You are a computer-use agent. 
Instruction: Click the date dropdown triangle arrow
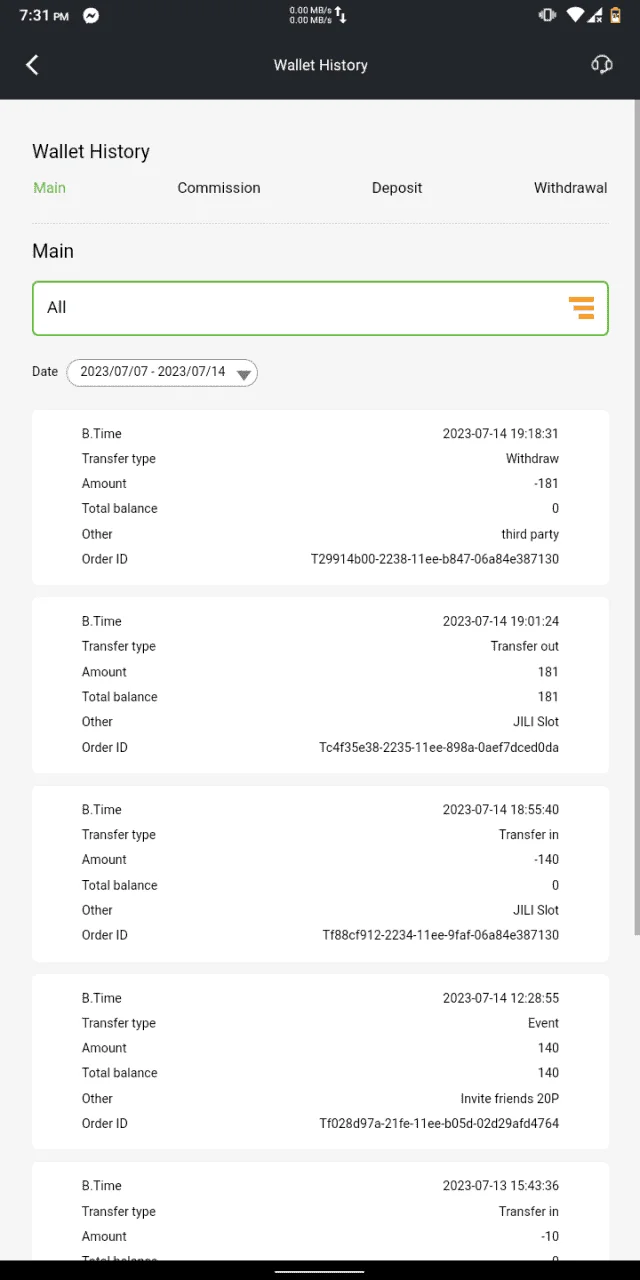click(x=243, y=374)
